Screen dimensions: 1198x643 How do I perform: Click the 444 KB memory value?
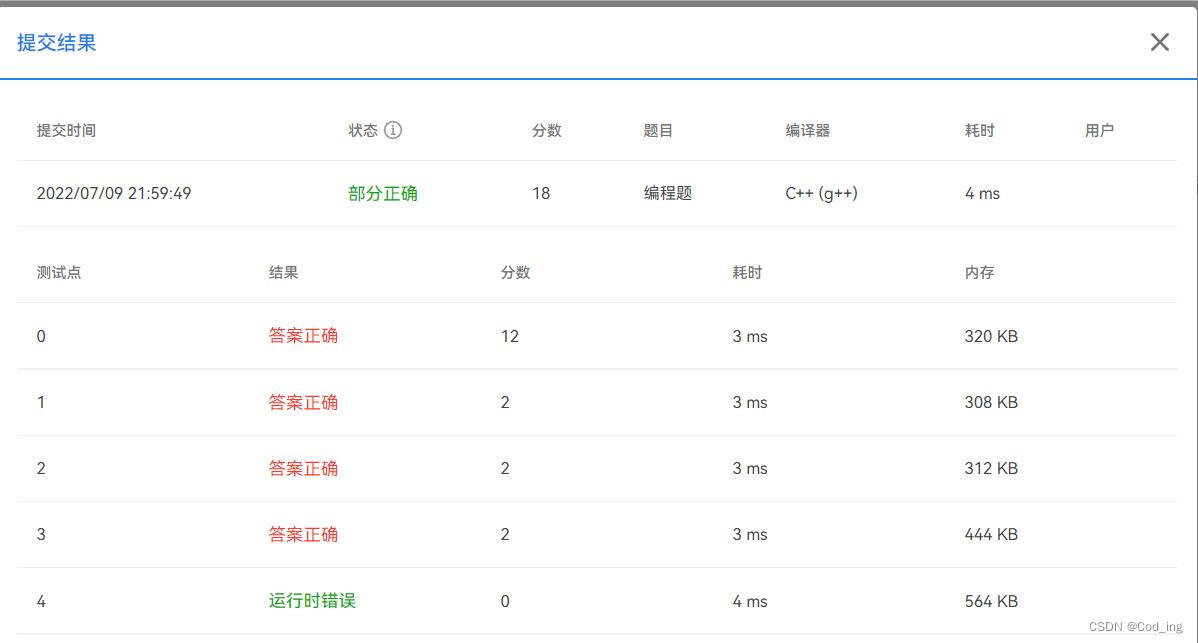click(x=991, y=535)
